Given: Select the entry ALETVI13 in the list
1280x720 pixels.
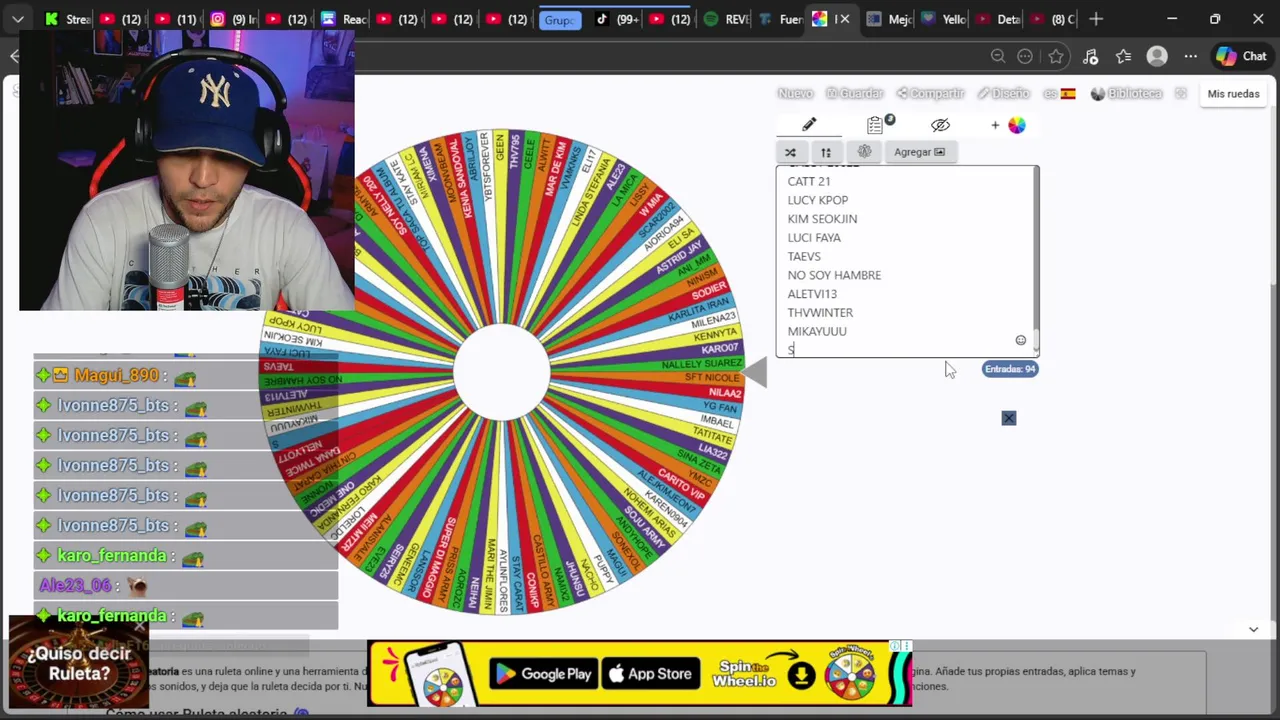Looking at the screenshot, I should click(x=812, y=294).
